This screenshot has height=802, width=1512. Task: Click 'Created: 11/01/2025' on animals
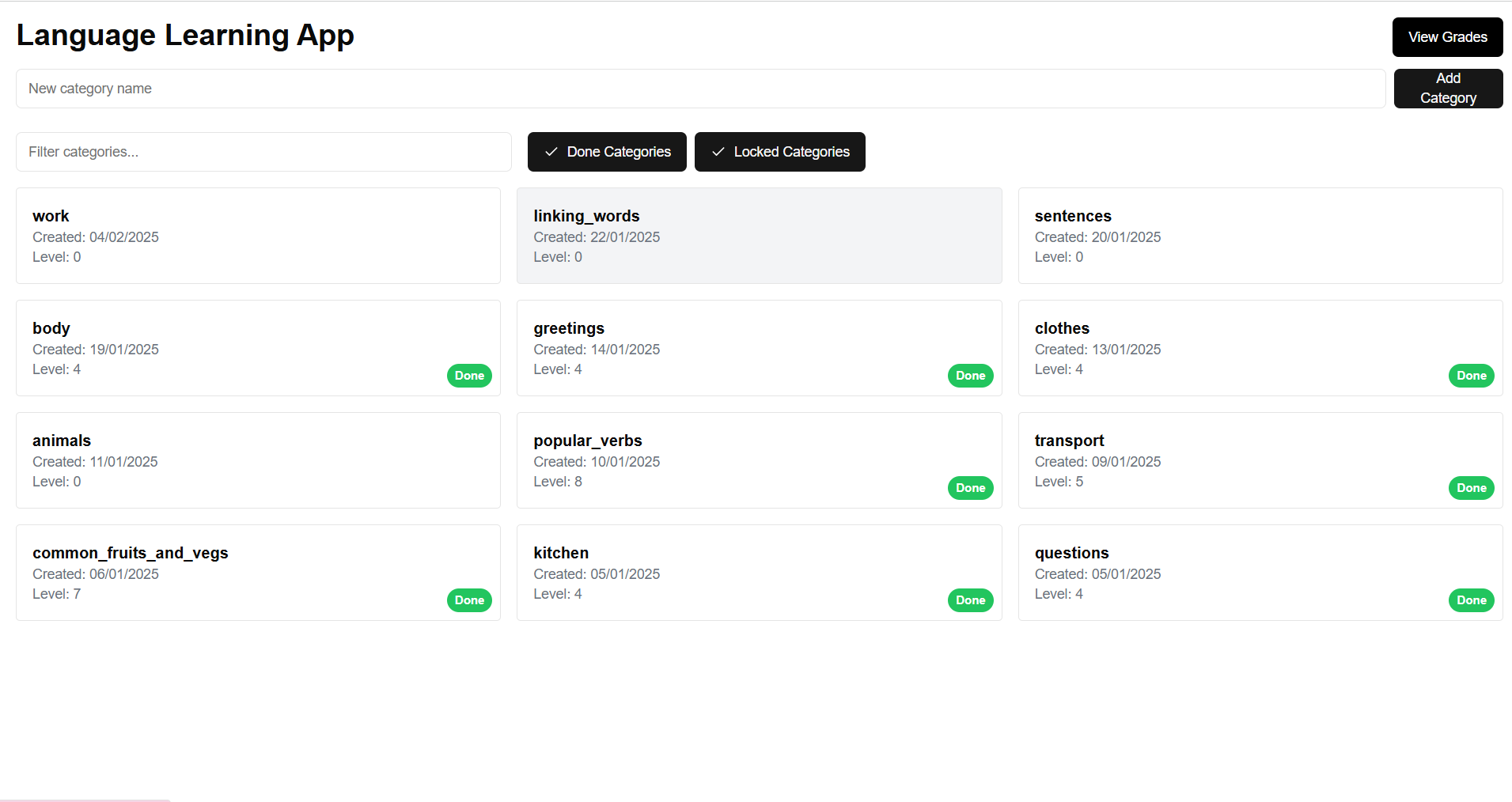[x=95, y=462]
